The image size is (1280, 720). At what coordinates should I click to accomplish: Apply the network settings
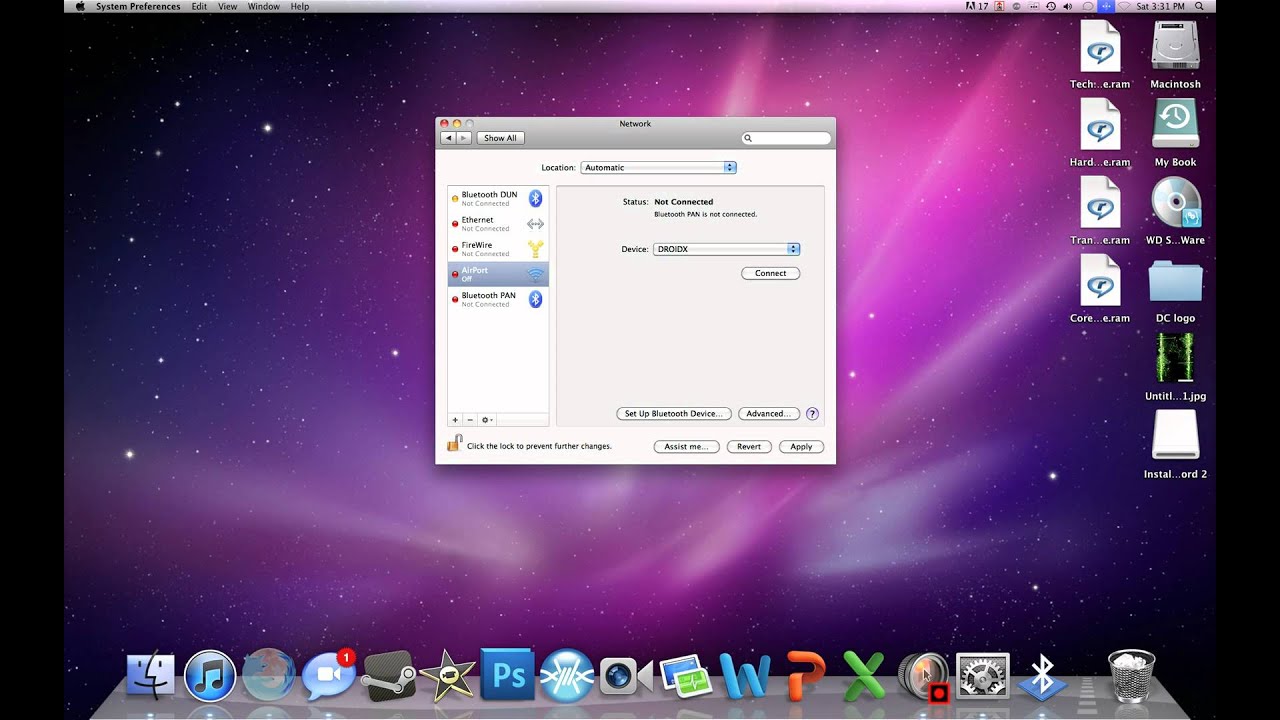(x=801, y=447)
